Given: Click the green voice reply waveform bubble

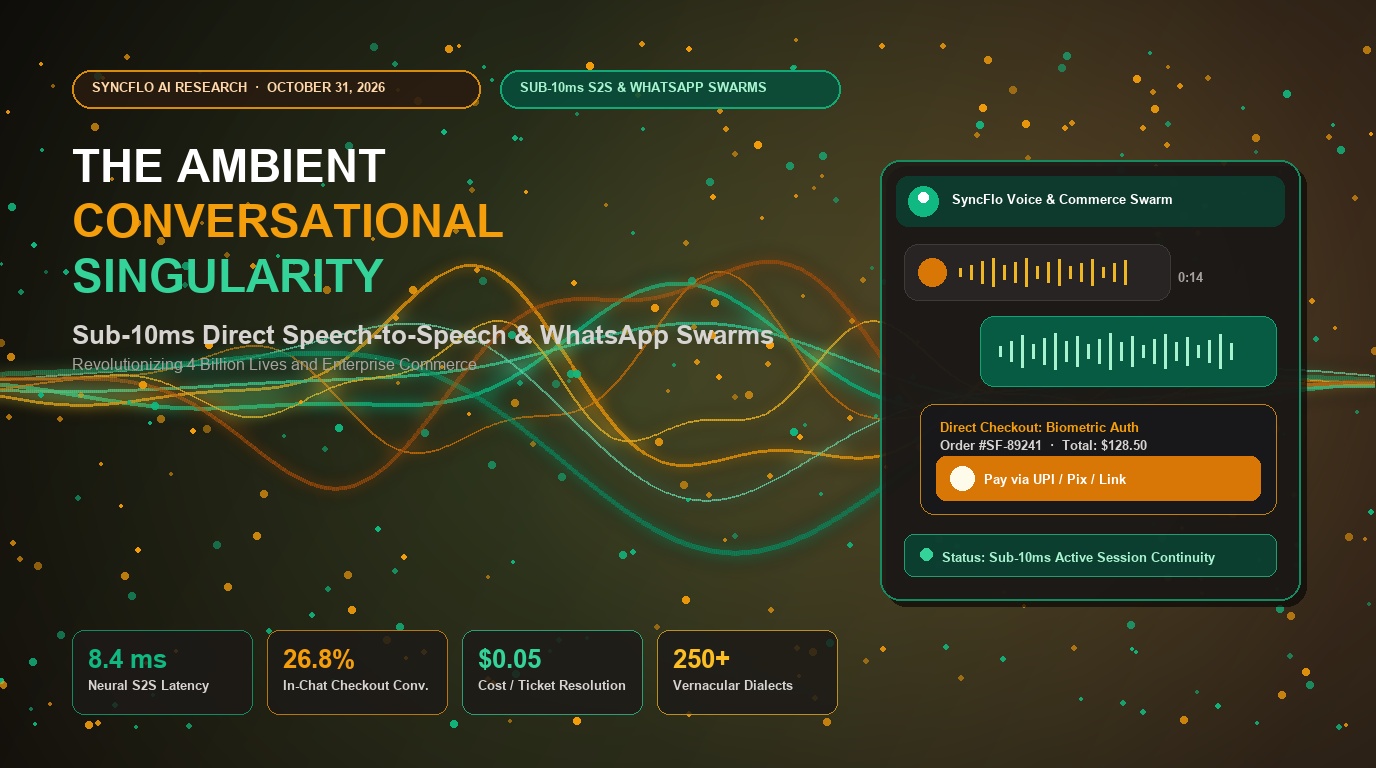Looking at the screenshot, I should point(1128,351).
